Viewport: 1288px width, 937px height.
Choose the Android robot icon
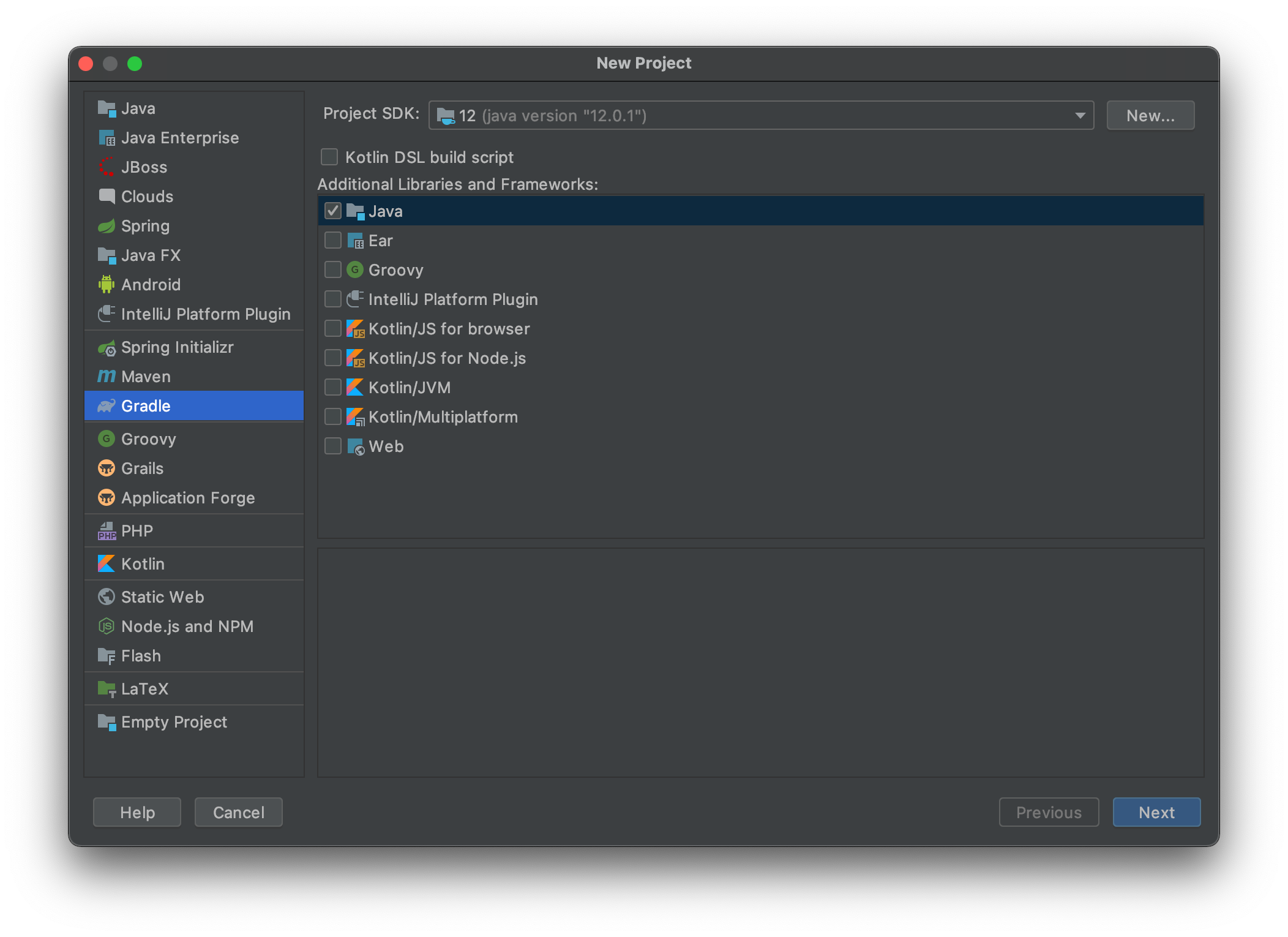(x=107, y=285)
